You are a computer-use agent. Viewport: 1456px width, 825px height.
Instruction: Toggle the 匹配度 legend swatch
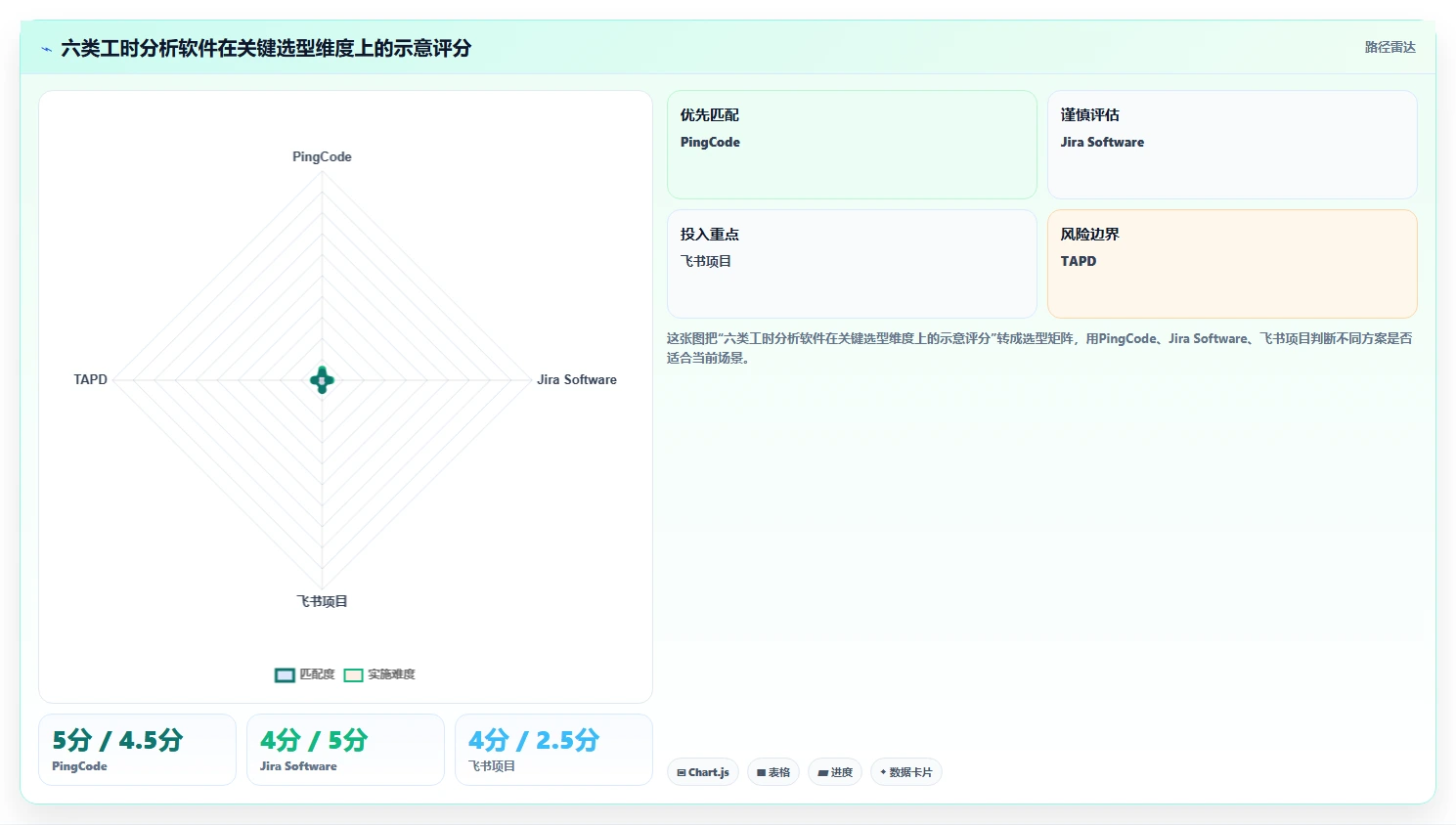pos(285,674)
